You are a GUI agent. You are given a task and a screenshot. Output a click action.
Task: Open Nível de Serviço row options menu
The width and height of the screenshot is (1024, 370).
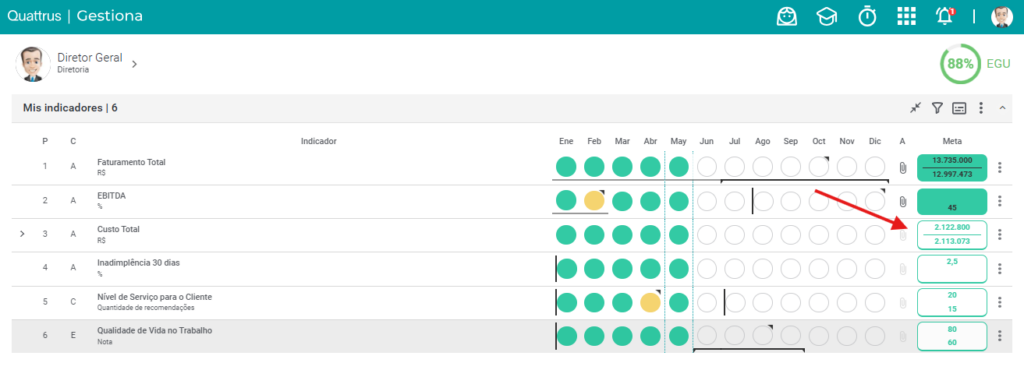pos(1000,302)
